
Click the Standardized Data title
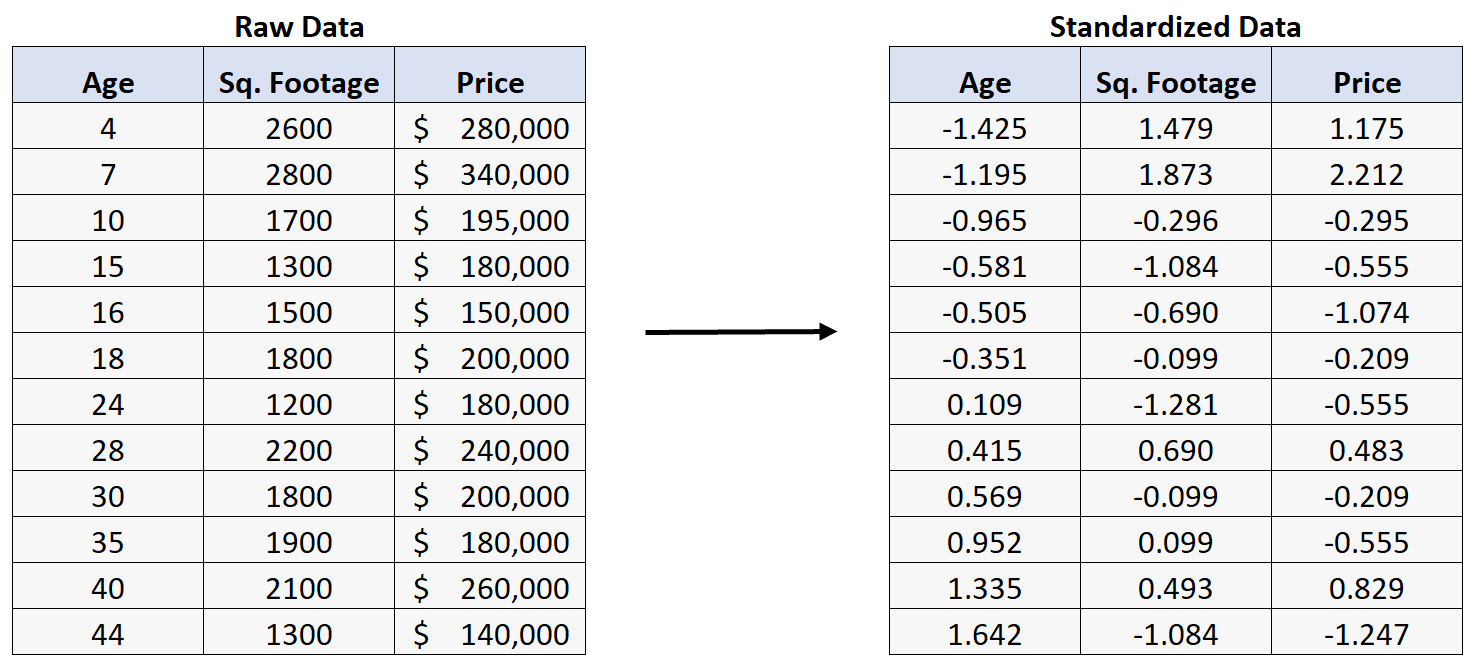(1175, 27)
